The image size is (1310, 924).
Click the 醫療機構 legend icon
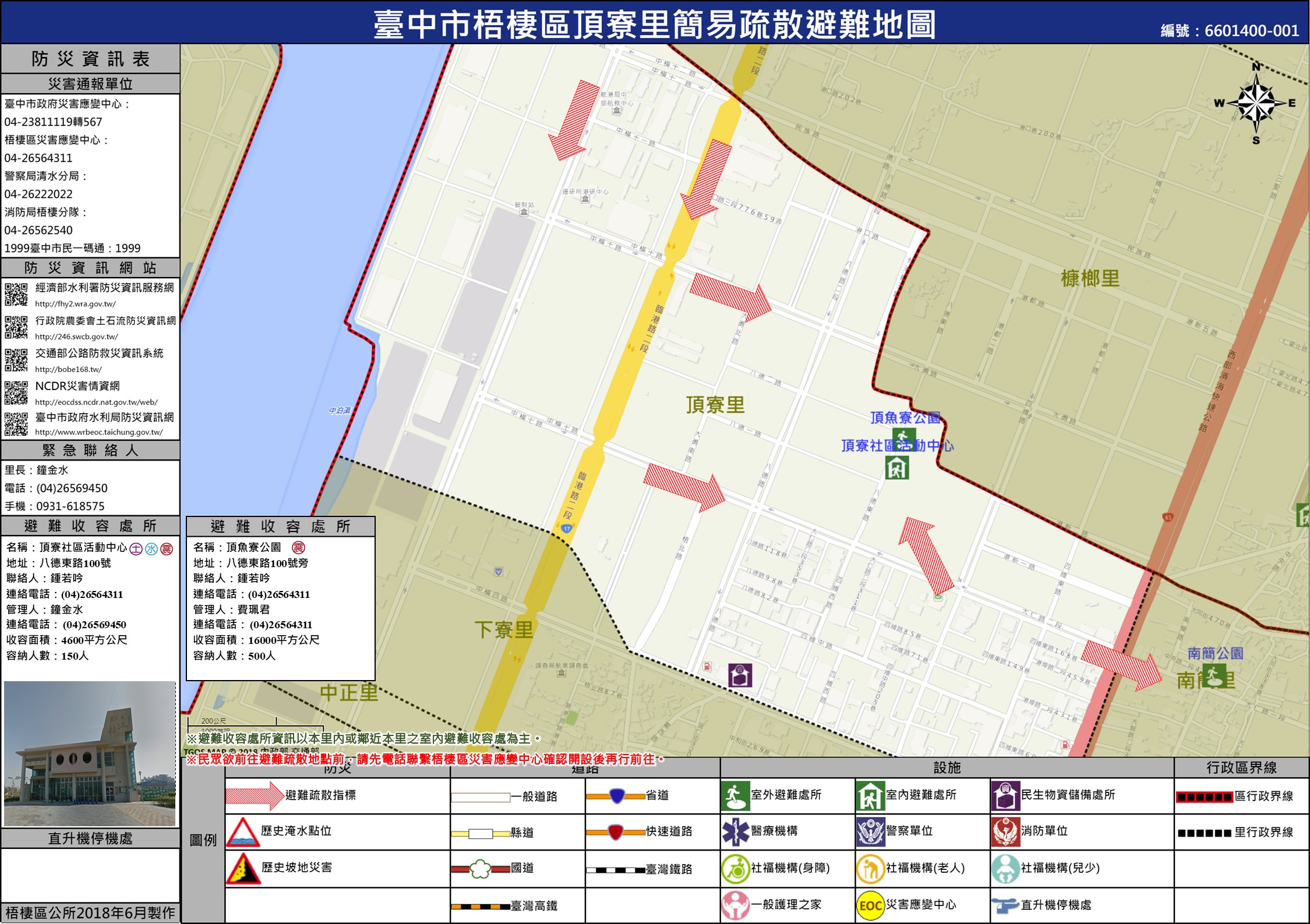tap(735, 831)
